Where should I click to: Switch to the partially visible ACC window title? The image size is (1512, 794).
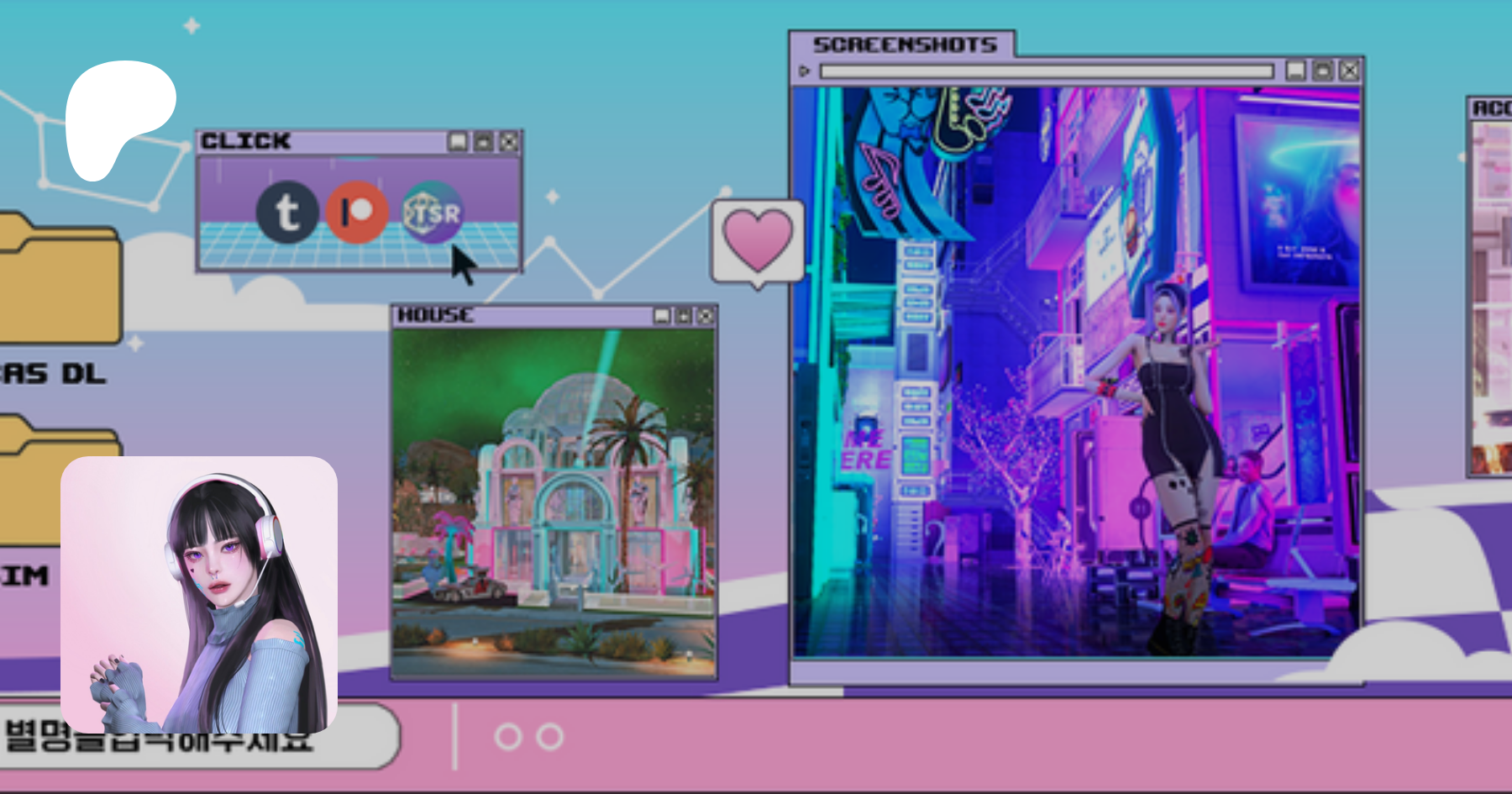(x=1491, y=108)
